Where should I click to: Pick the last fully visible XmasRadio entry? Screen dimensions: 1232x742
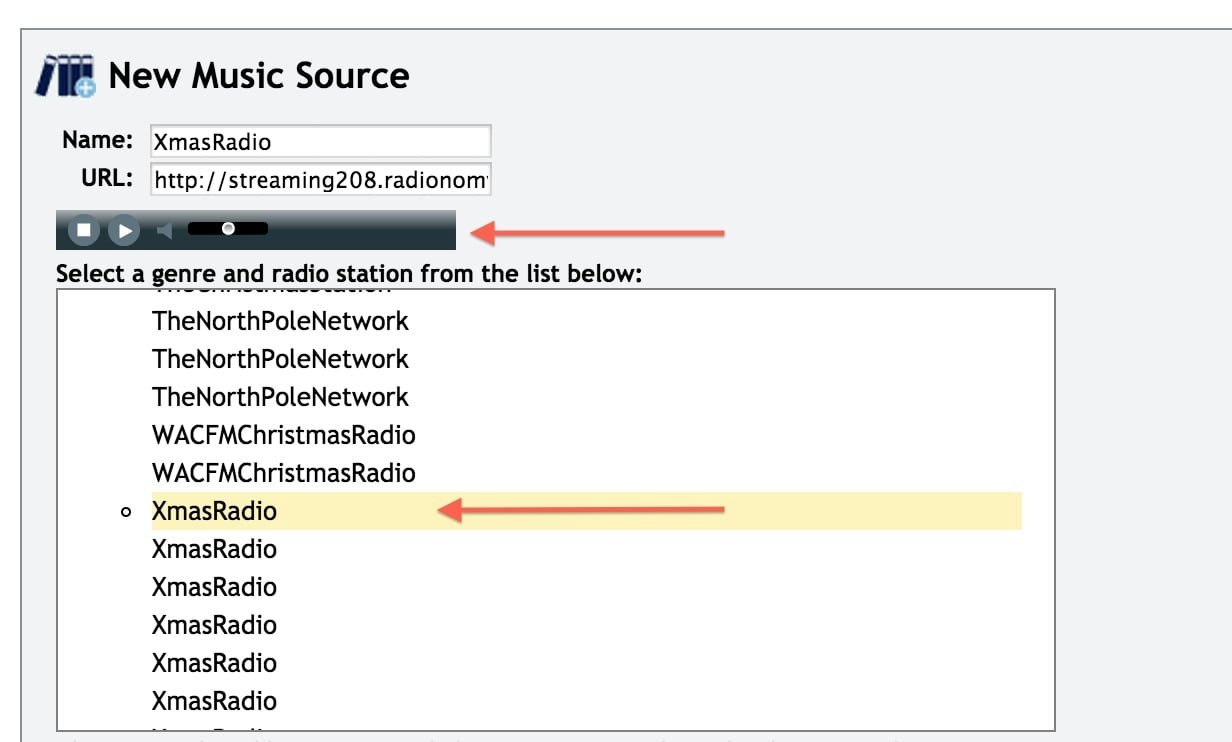214,701
